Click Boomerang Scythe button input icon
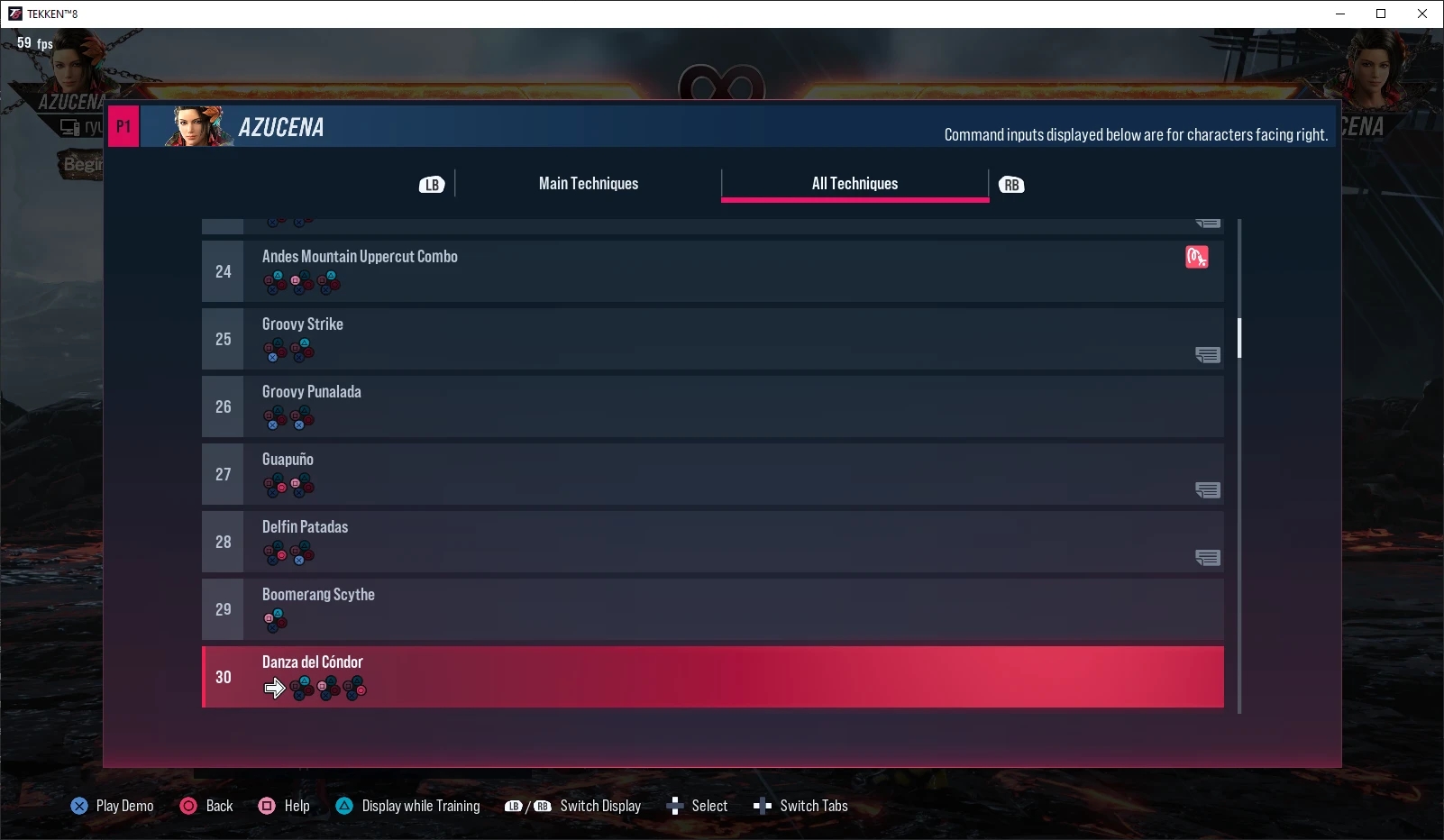This screenshot has width=1444, height=840. point(276,621)
